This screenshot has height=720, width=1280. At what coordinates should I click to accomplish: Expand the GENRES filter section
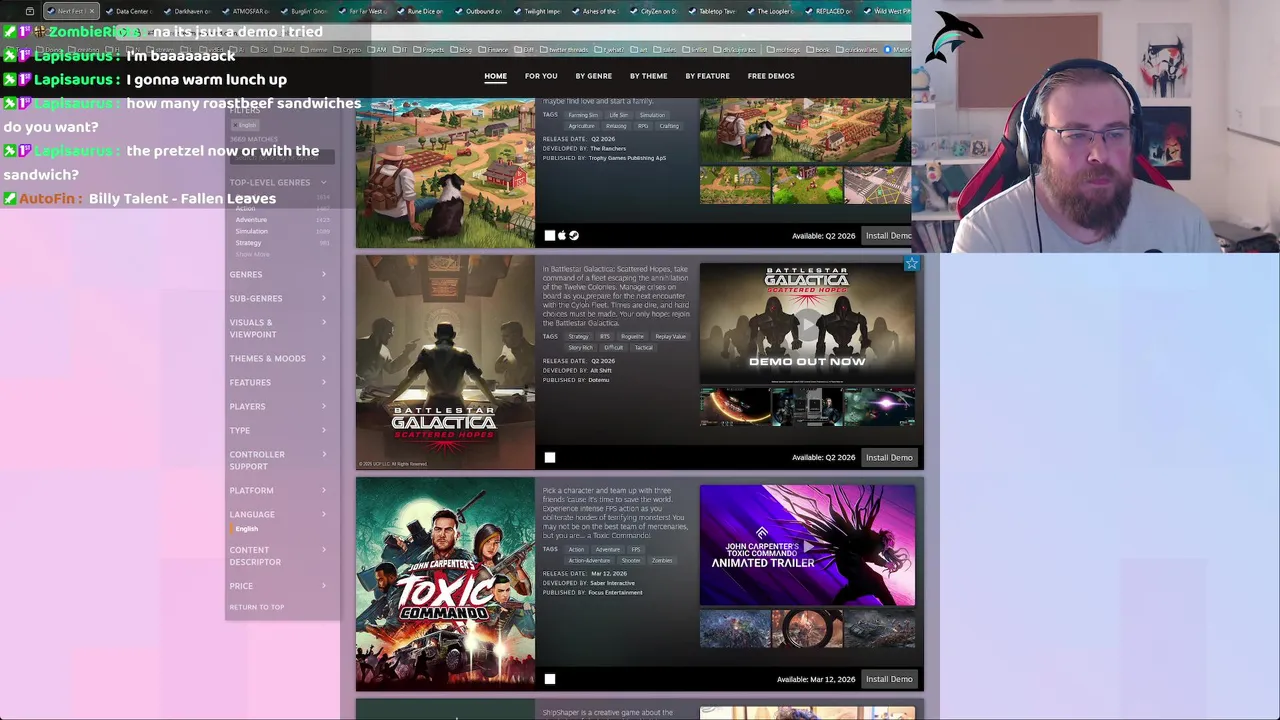click(x=278, y=275)
